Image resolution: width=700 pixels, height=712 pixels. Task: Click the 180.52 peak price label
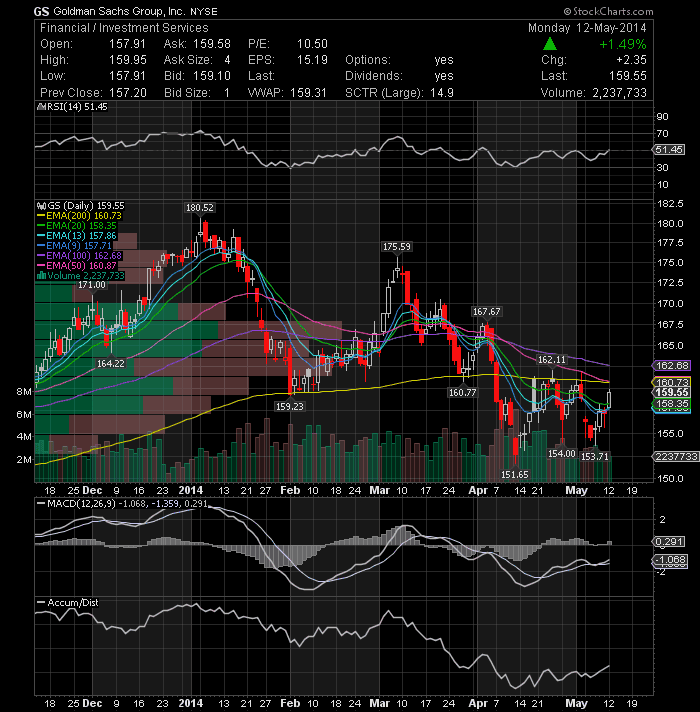click(x=199, y=208)
